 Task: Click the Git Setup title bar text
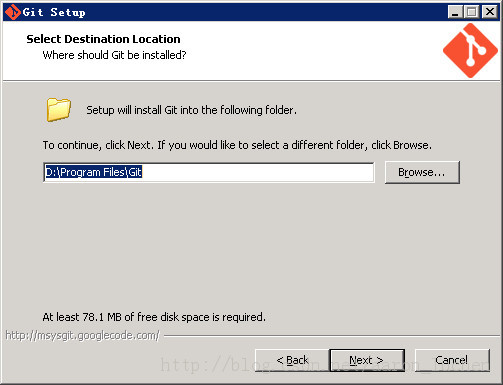click(x=54, y=13)
